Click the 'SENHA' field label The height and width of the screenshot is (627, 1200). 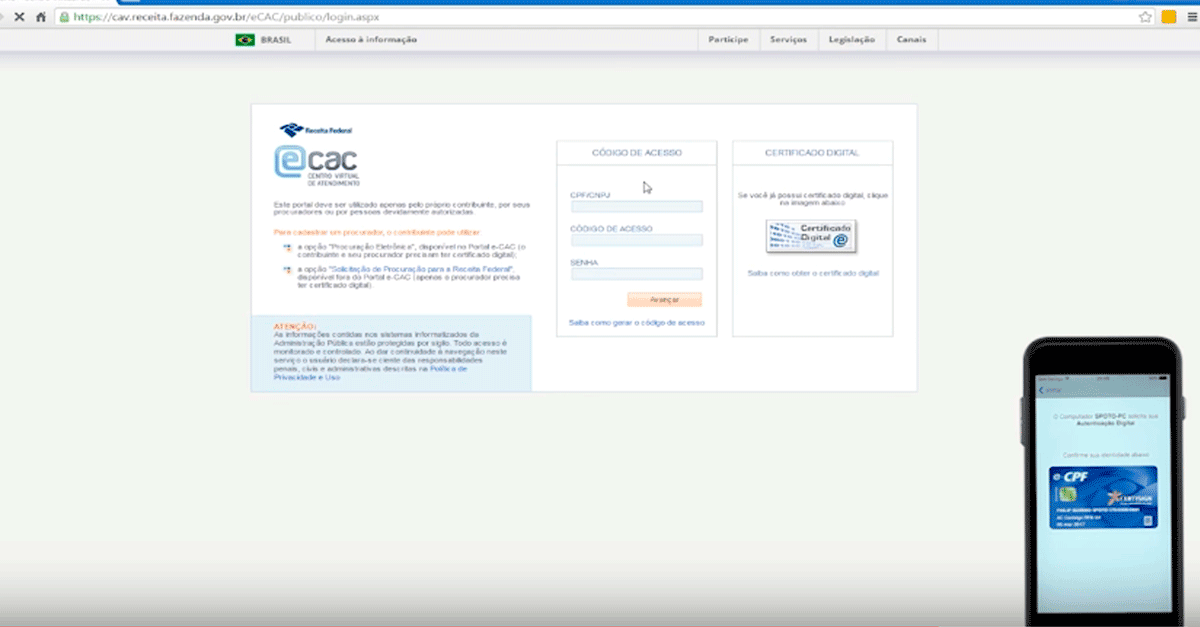click(582, 262)
